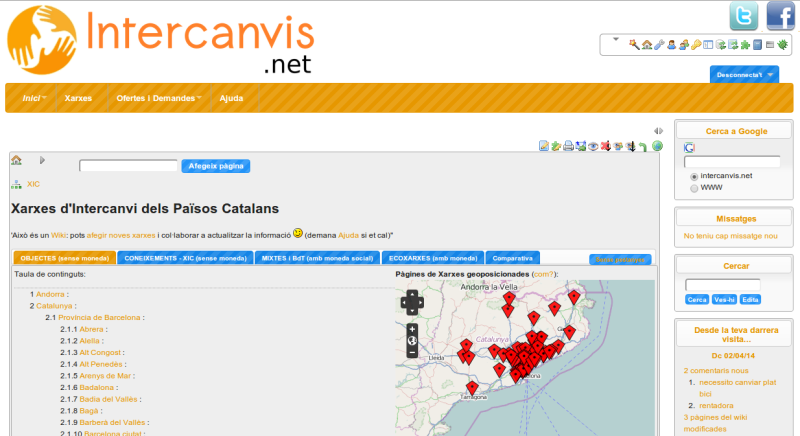Switch to the Comparativa tab

(x=513, y=258)
